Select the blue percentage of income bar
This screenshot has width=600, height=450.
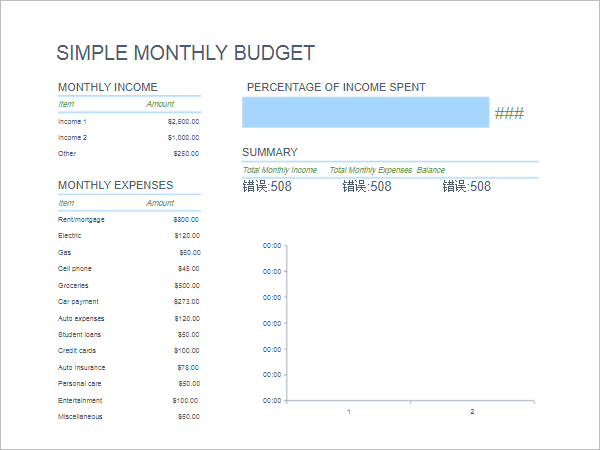click(x=365, y=113)
